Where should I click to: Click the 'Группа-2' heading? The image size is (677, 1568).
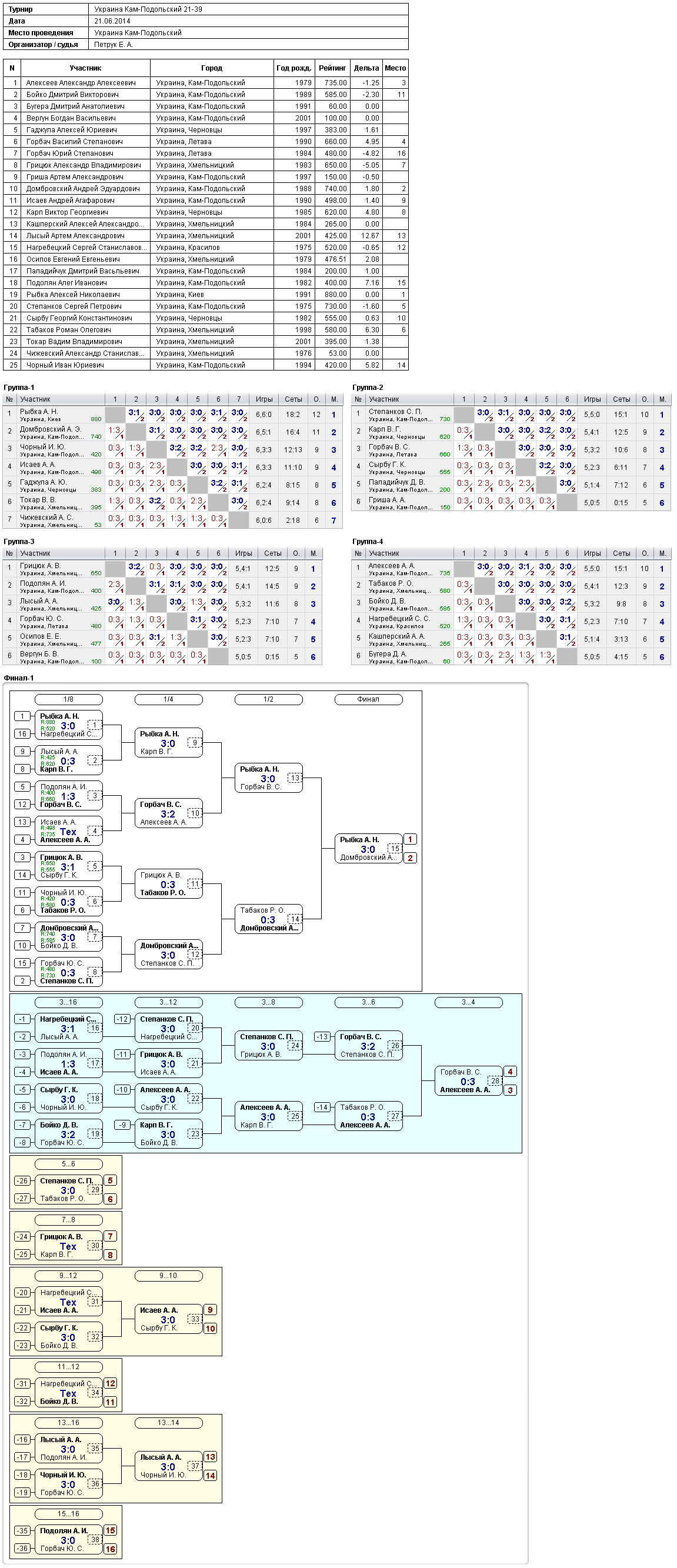click(368, 388)
